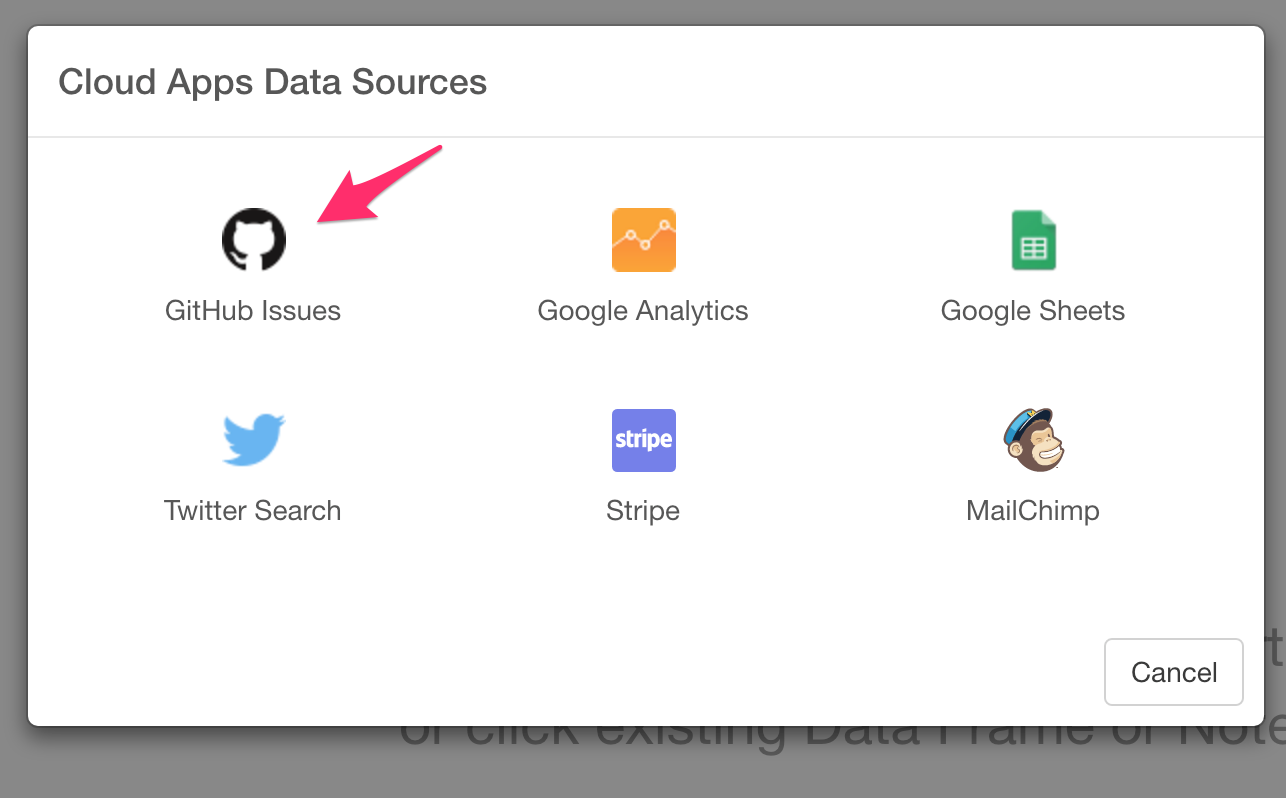Click the blue Twitter bird icon
Screen dimensions: 1286x798
[x=253, y=440]
